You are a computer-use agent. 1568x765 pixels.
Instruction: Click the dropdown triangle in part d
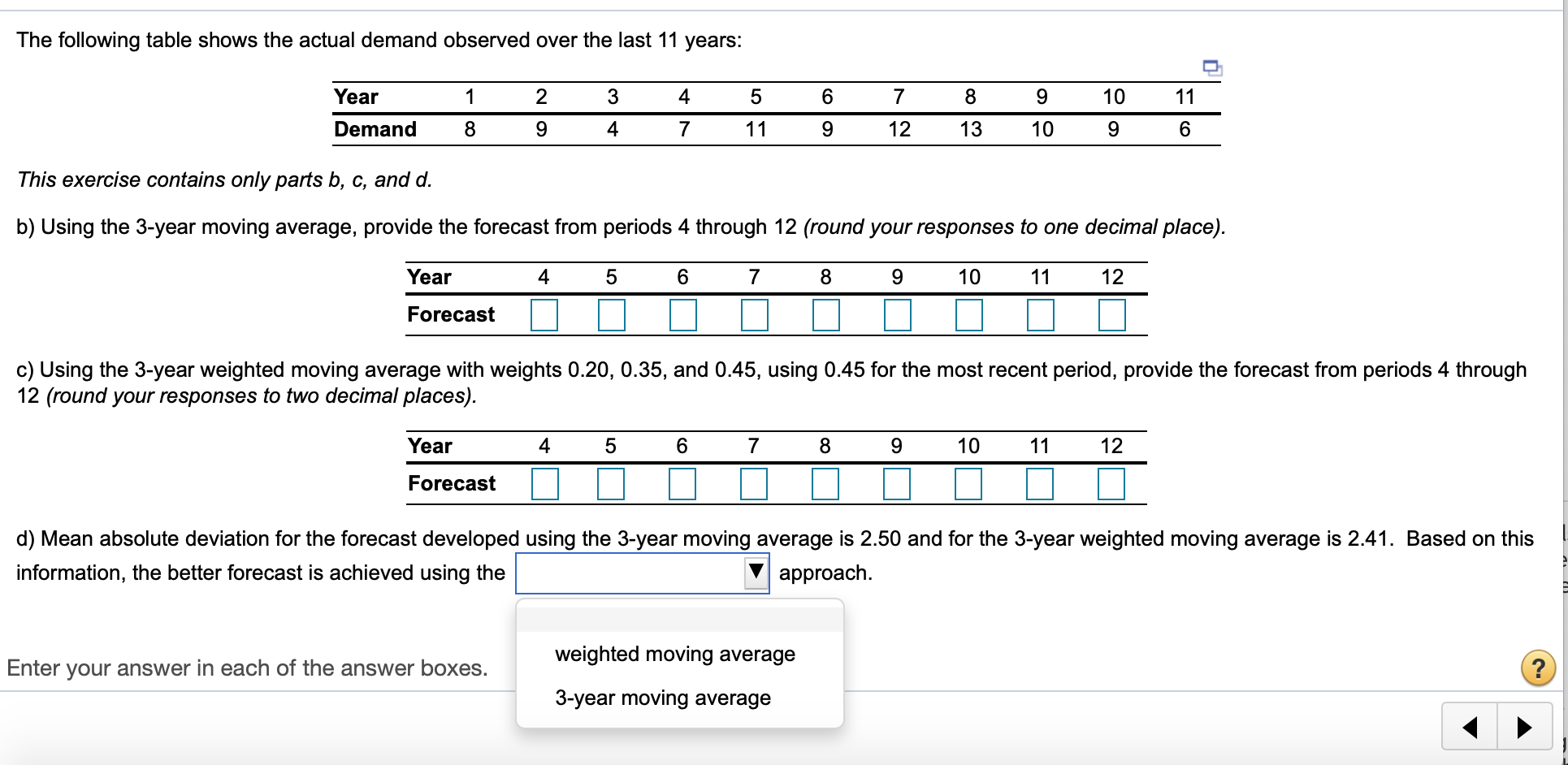click(755, 573)
